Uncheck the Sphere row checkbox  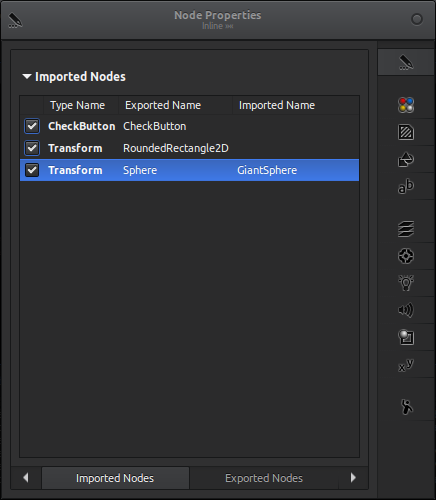pos(32,170)
